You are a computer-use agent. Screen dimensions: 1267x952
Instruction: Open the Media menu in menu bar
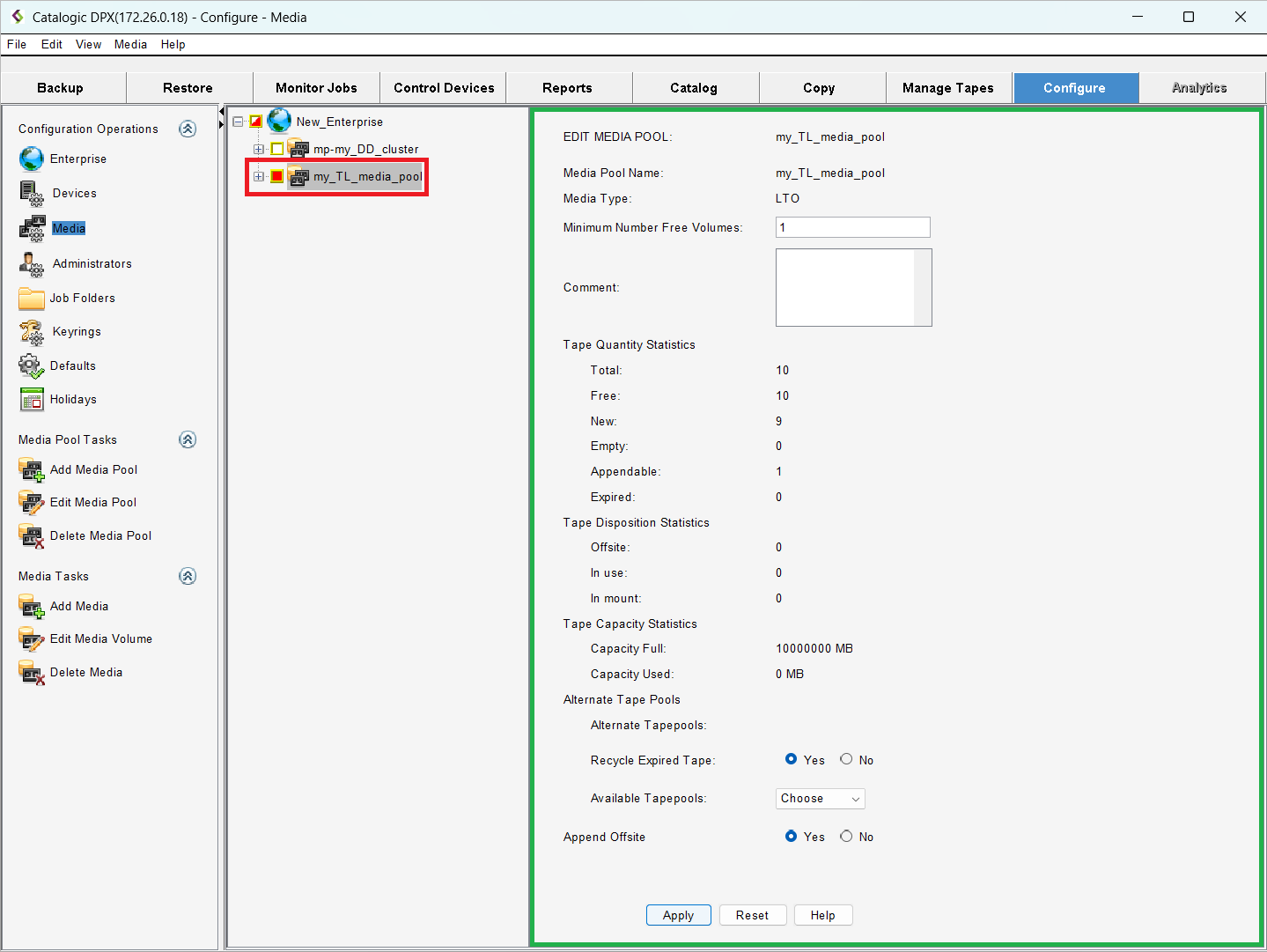[x=130, y=44]
